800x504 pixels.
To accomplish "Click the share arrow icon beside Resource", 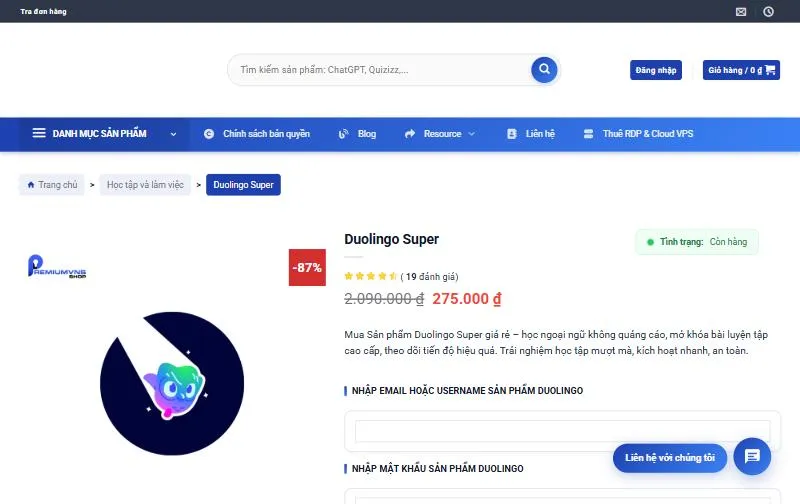I will coord(410,134).
